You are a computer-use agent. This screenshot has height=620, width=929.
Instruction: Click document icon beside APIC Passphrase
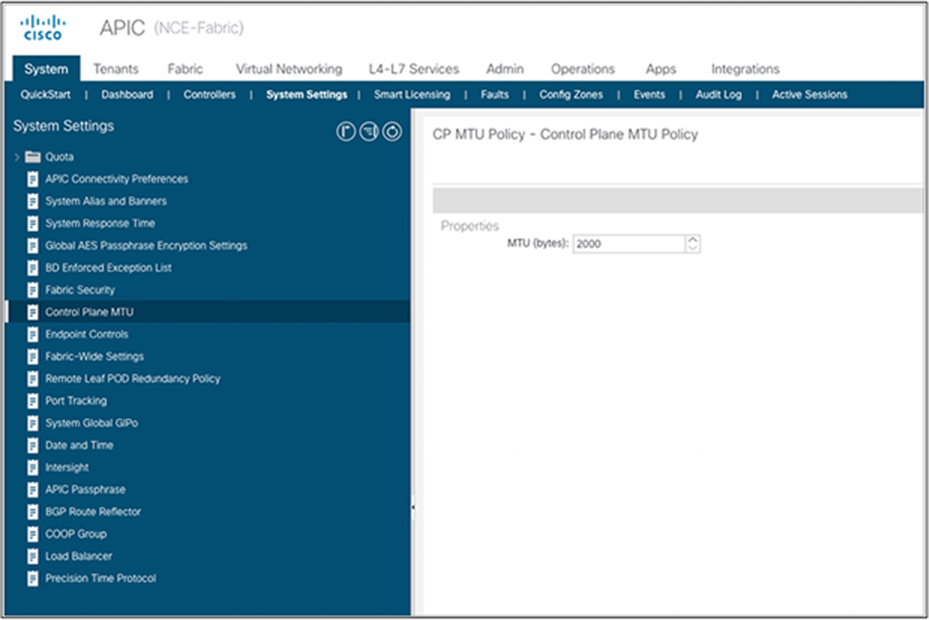pyautogui.click(x=33, y=490)
